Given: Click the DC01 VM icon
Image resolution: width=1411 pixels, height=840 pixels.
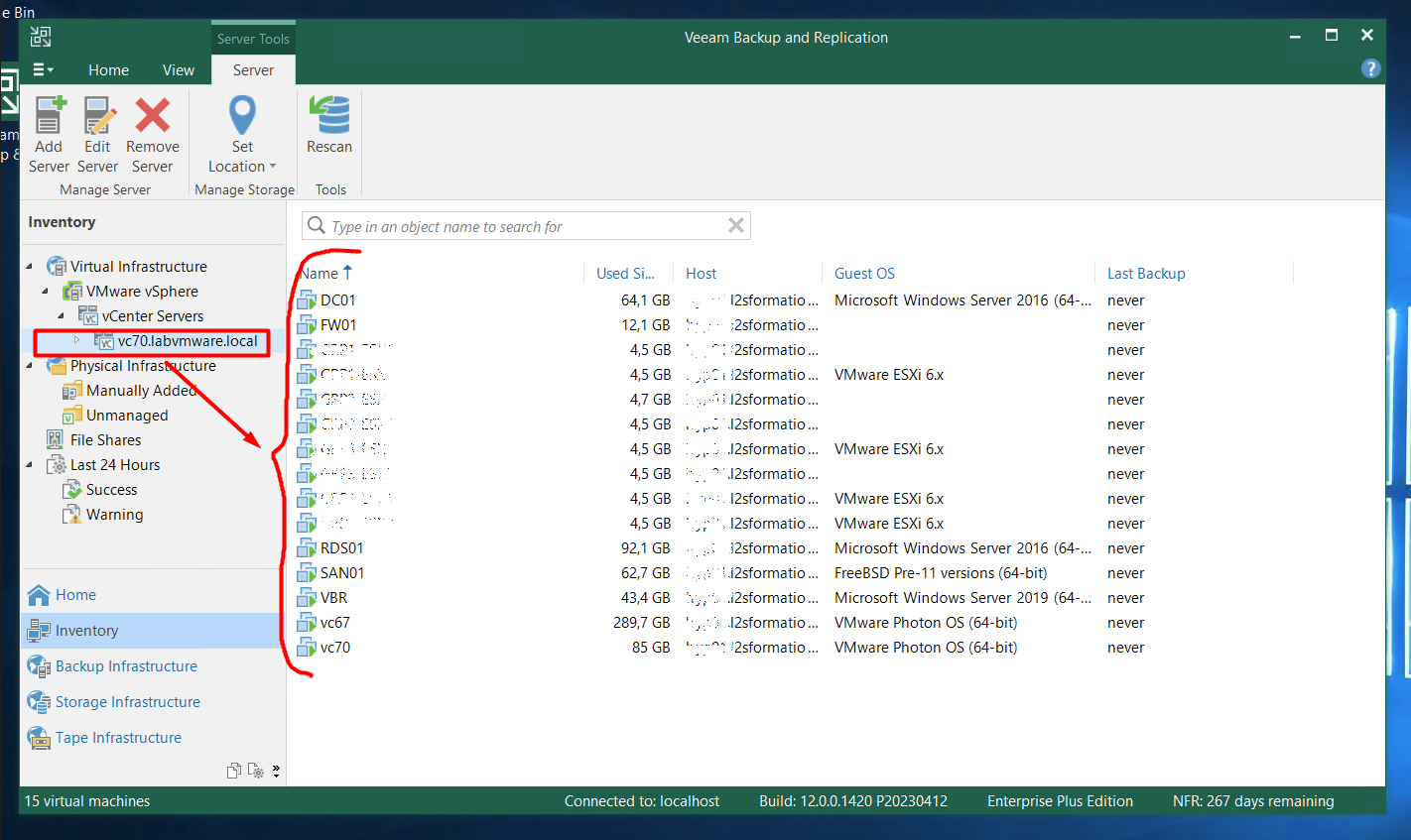Looking at the screenshot, I should pos(307,300).
